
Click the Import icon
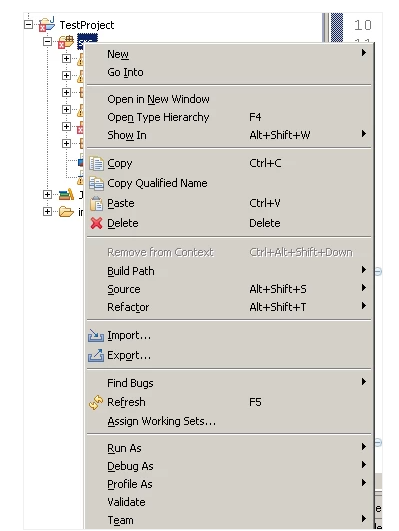[96, 335]
